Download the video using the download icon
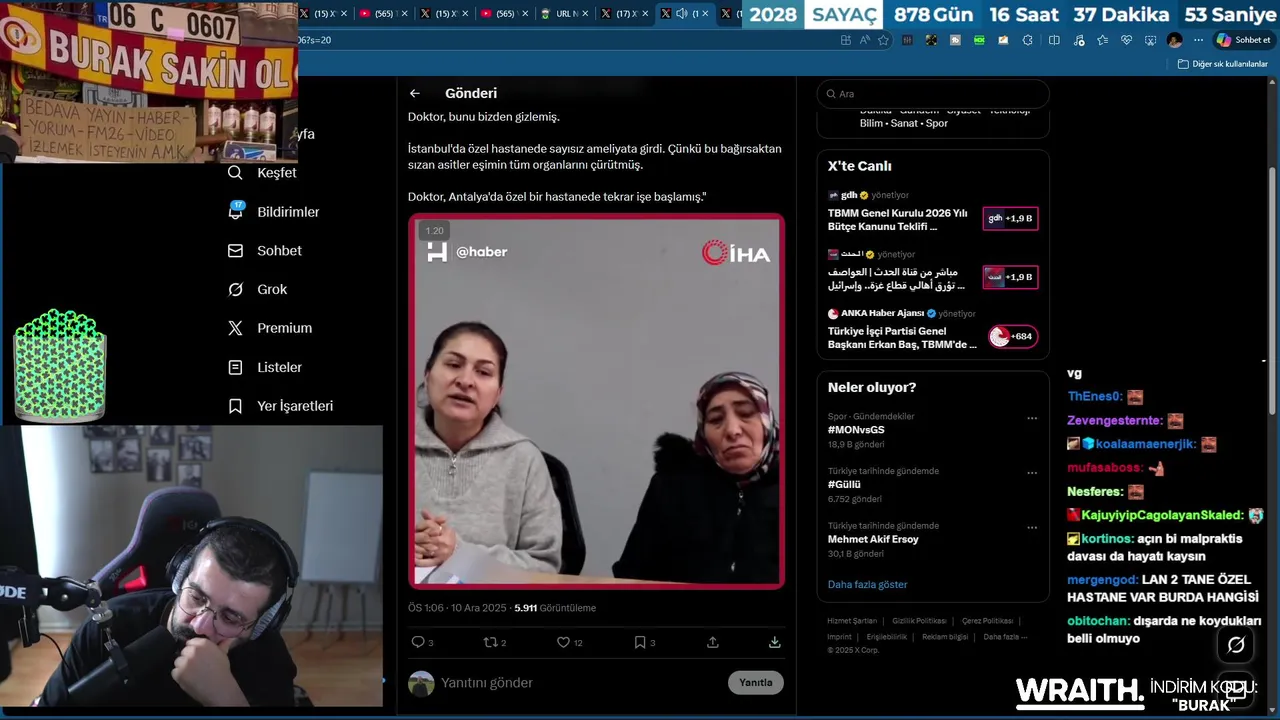Screen dimensions: 1280x720 click(x=775, y=642)
